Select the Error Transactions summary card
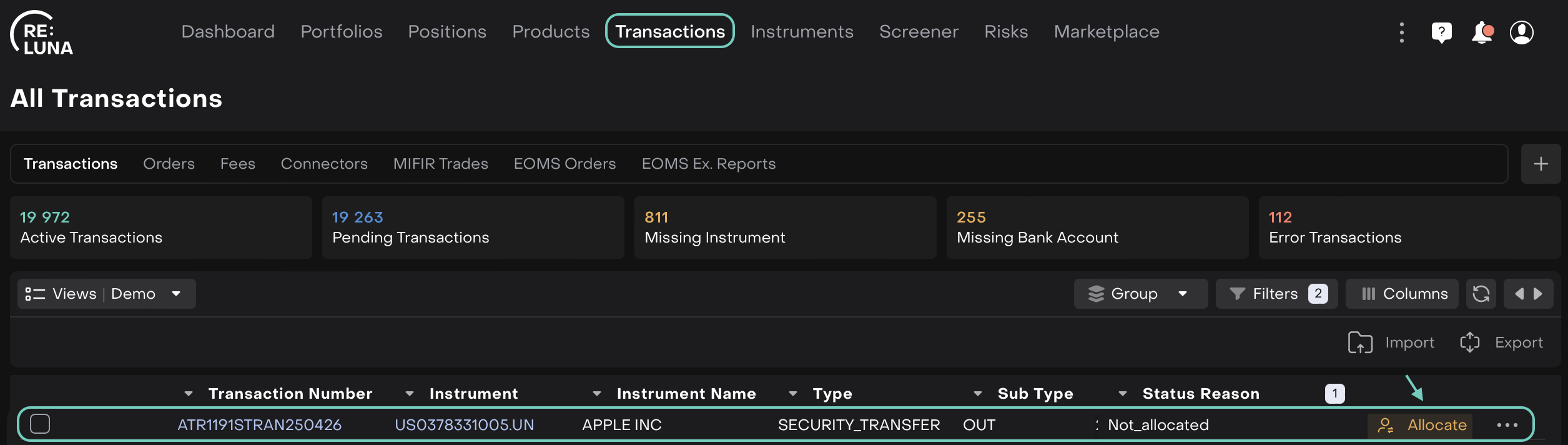Viewport: 1568px width, 445px height. pos(1409,227)
